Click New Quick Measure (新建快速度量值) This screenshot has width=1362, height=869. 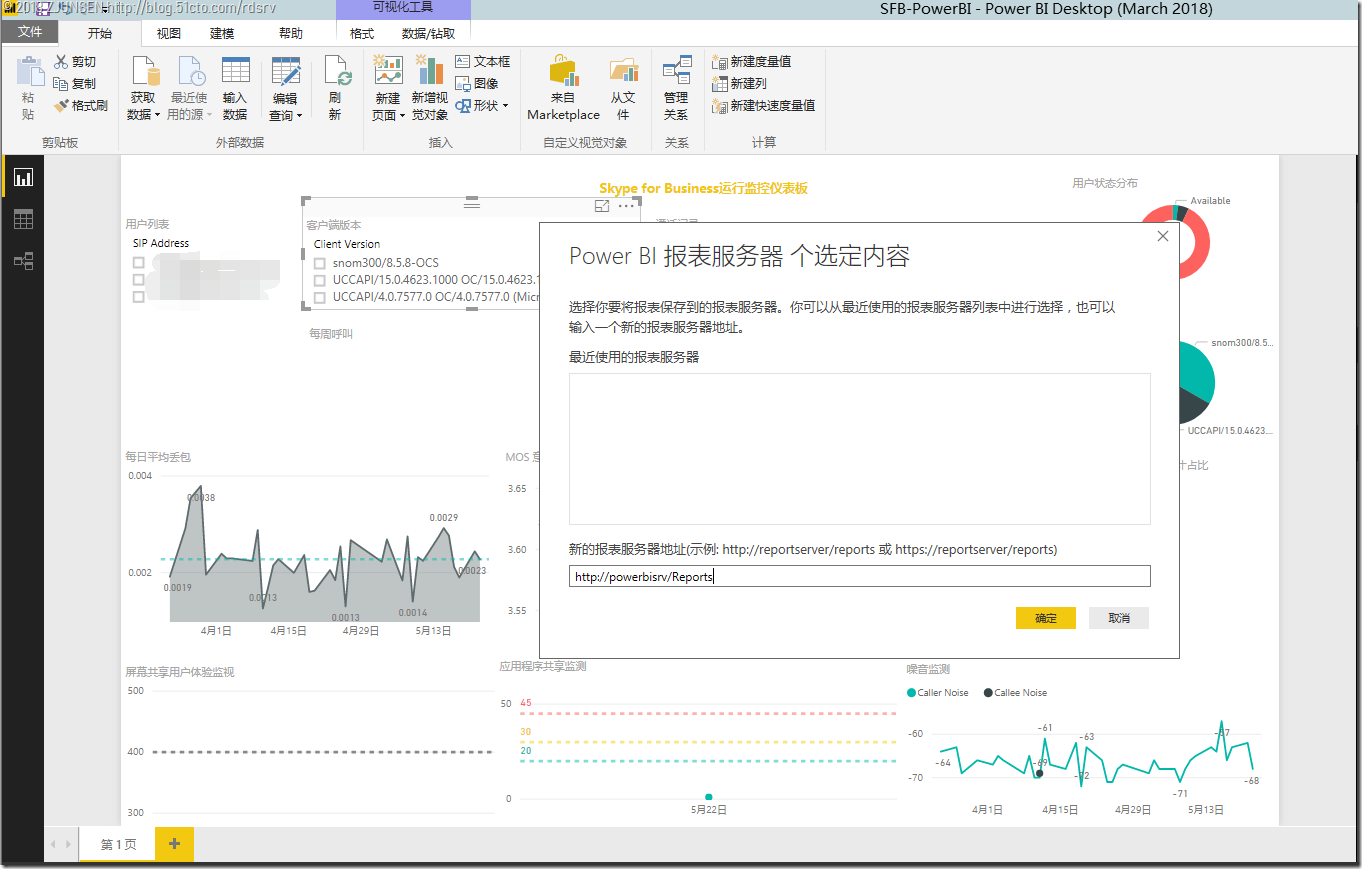(x=764, y=106)
